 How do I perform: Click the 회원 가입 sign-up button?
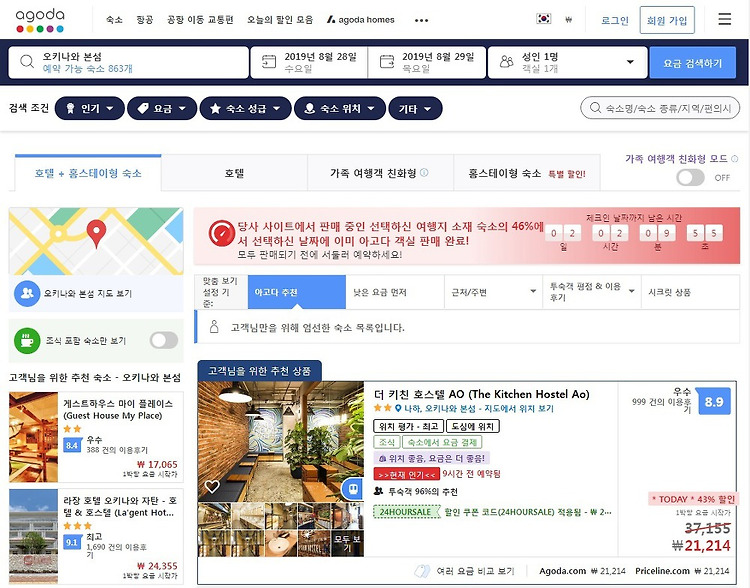(x=667, y=20)
